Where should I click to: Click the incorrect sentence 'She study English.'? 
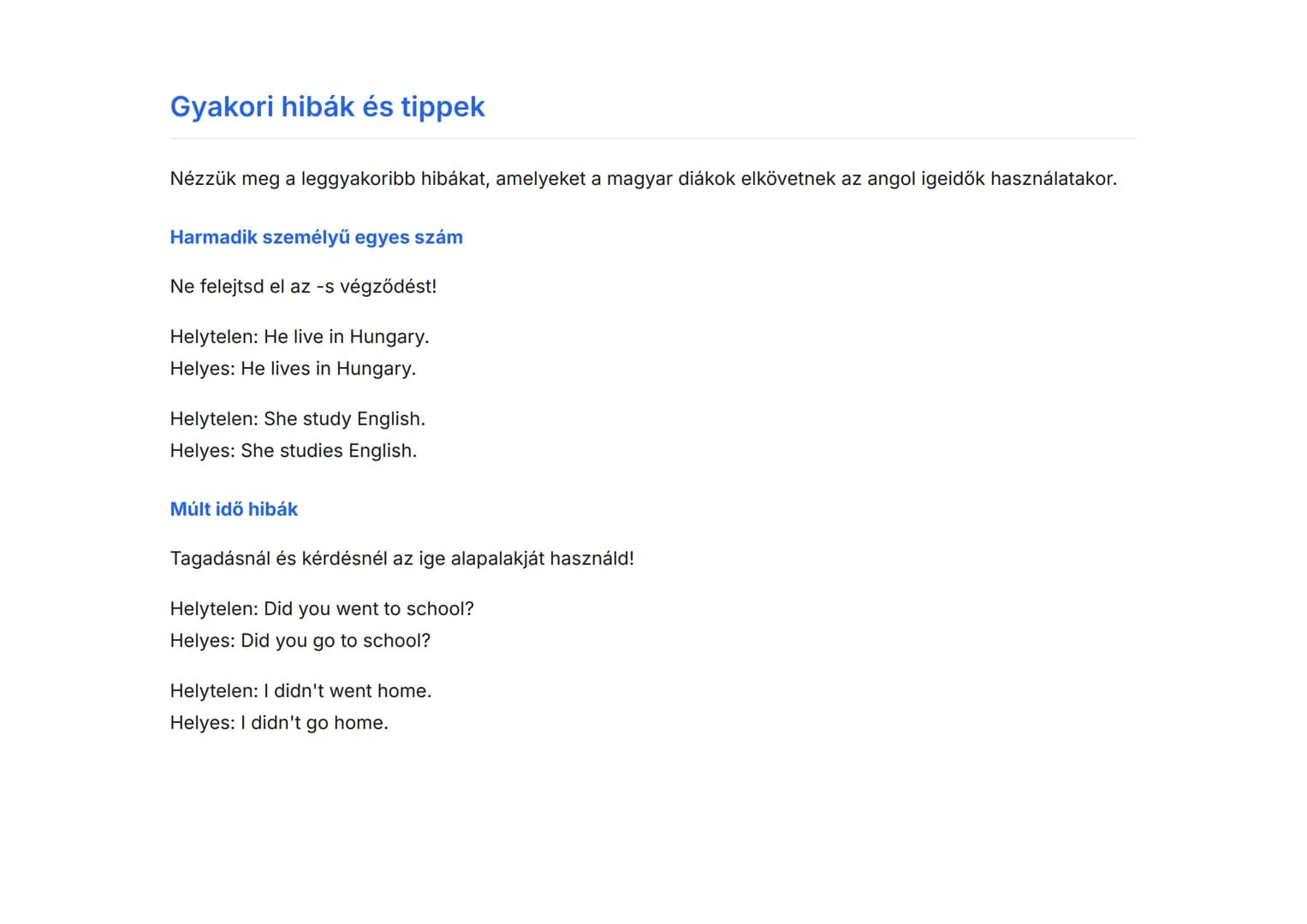[344, 419]
